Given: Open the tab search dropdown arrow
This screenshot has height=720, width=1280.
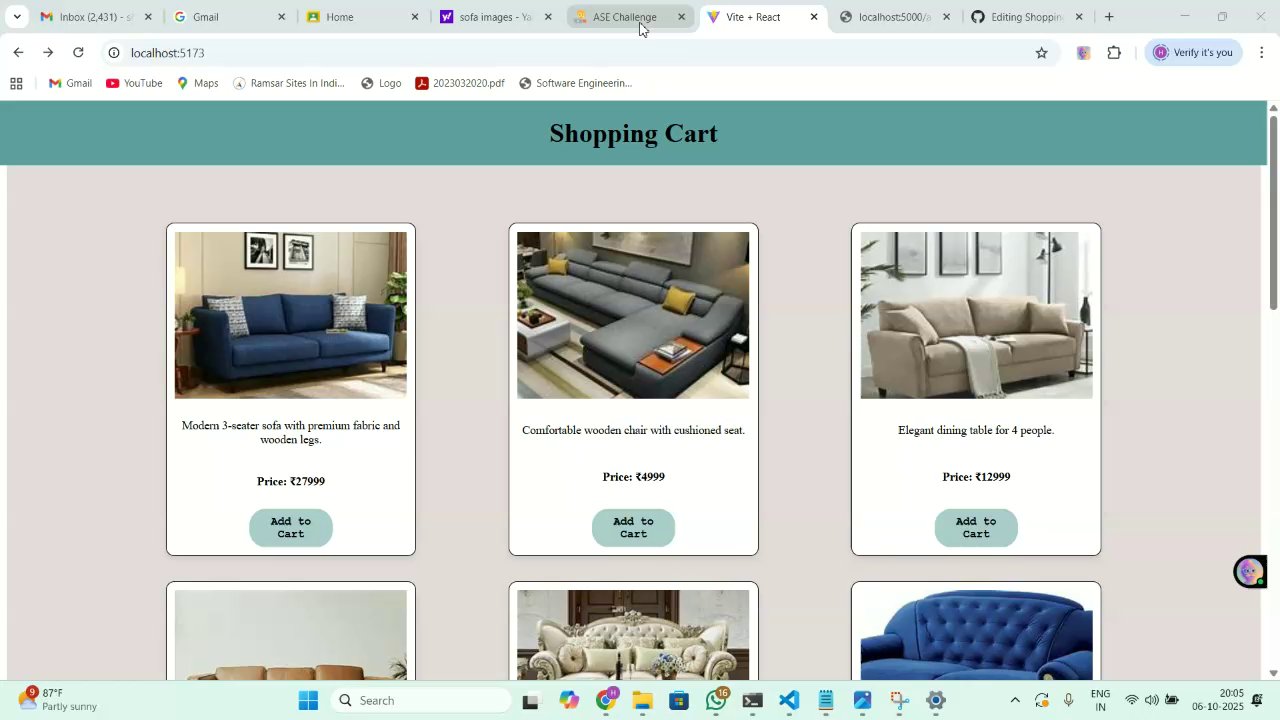Looking at the screenshot, I should coord(17,17).
